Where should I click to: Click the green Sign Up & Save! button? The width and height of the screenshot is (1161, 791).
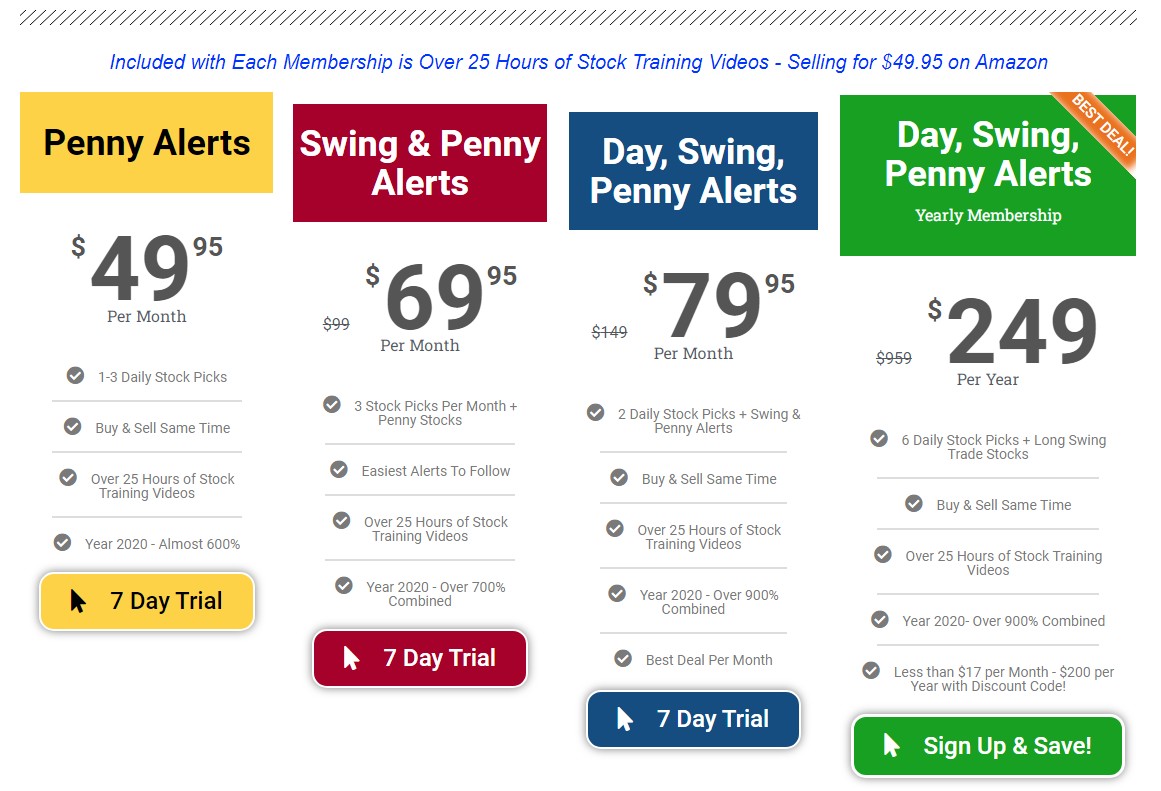(988, 745)
